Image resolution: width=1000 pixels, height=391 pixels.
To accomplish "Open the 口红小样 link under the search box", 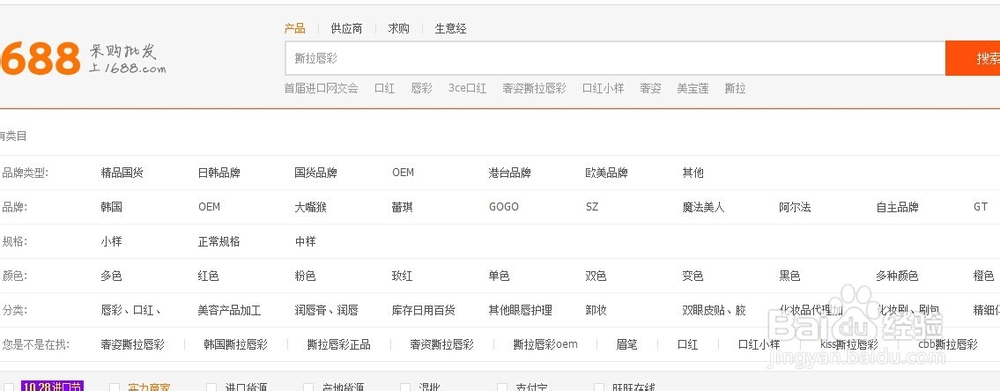I will click(x=603, y=89).
